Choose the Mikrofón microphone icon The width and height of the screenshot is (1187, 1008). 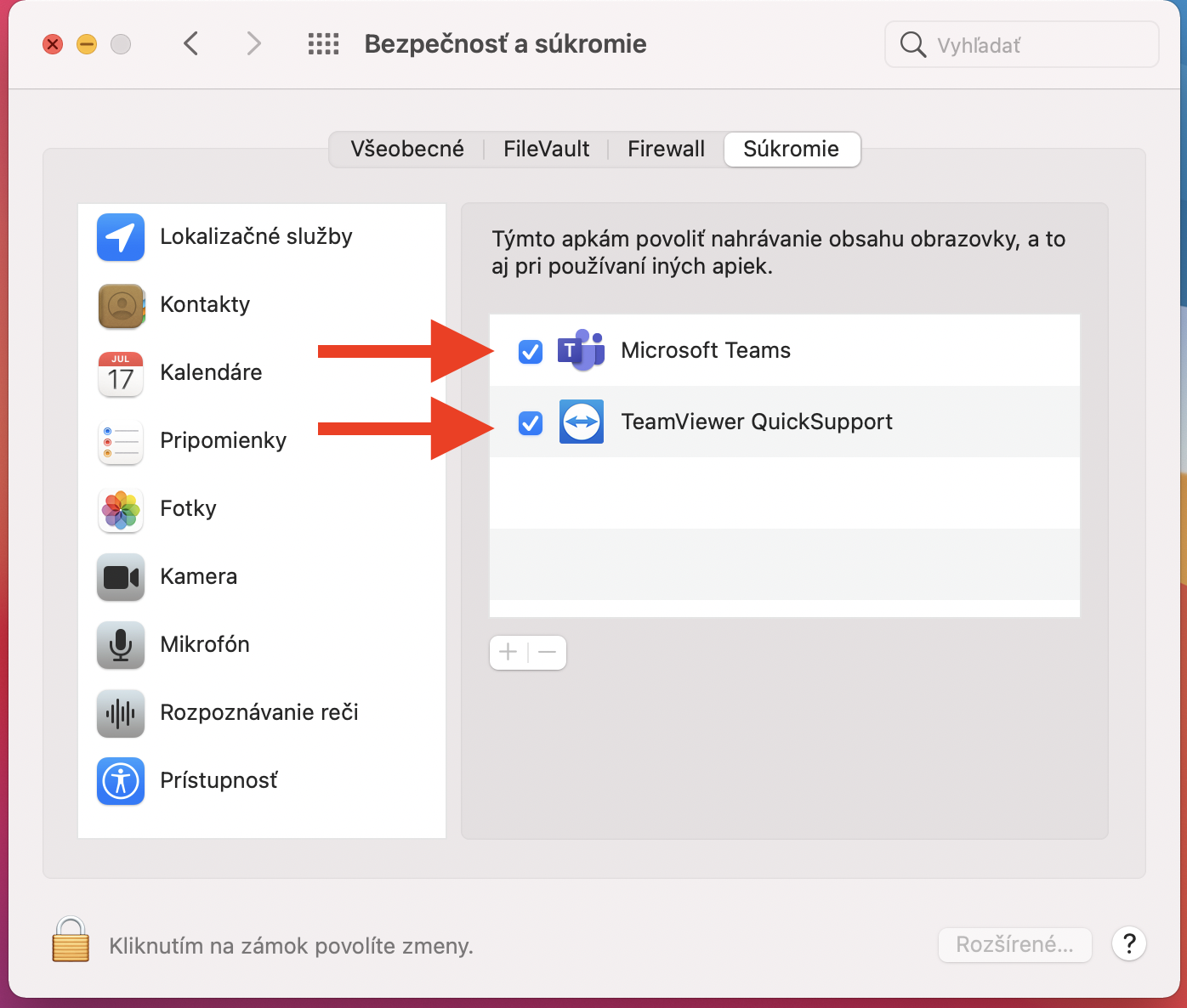pyautogui.click(x=121, y=645)
